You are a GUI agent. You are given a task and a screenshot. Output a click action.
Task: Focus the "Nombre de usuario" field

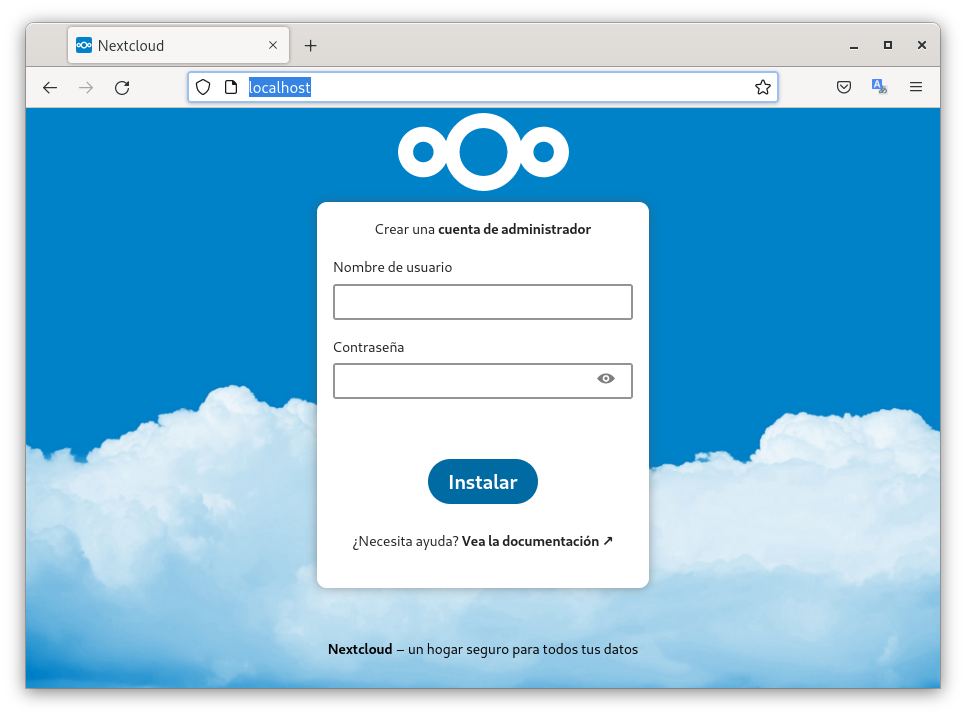[483, 302]
